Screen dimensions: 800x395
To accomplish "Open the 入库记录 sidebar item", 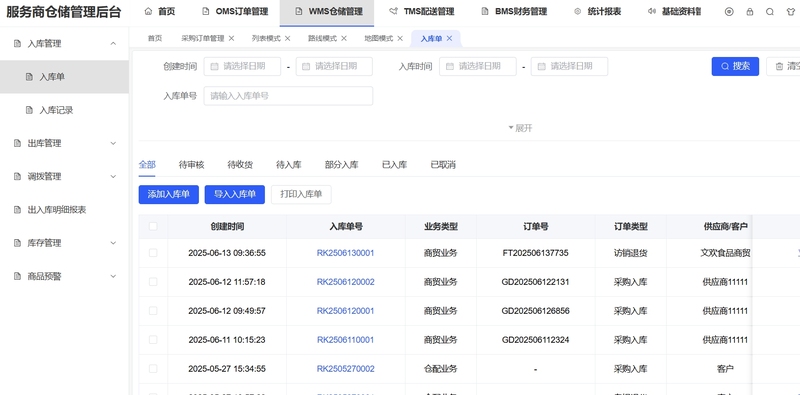I will 64,110.
